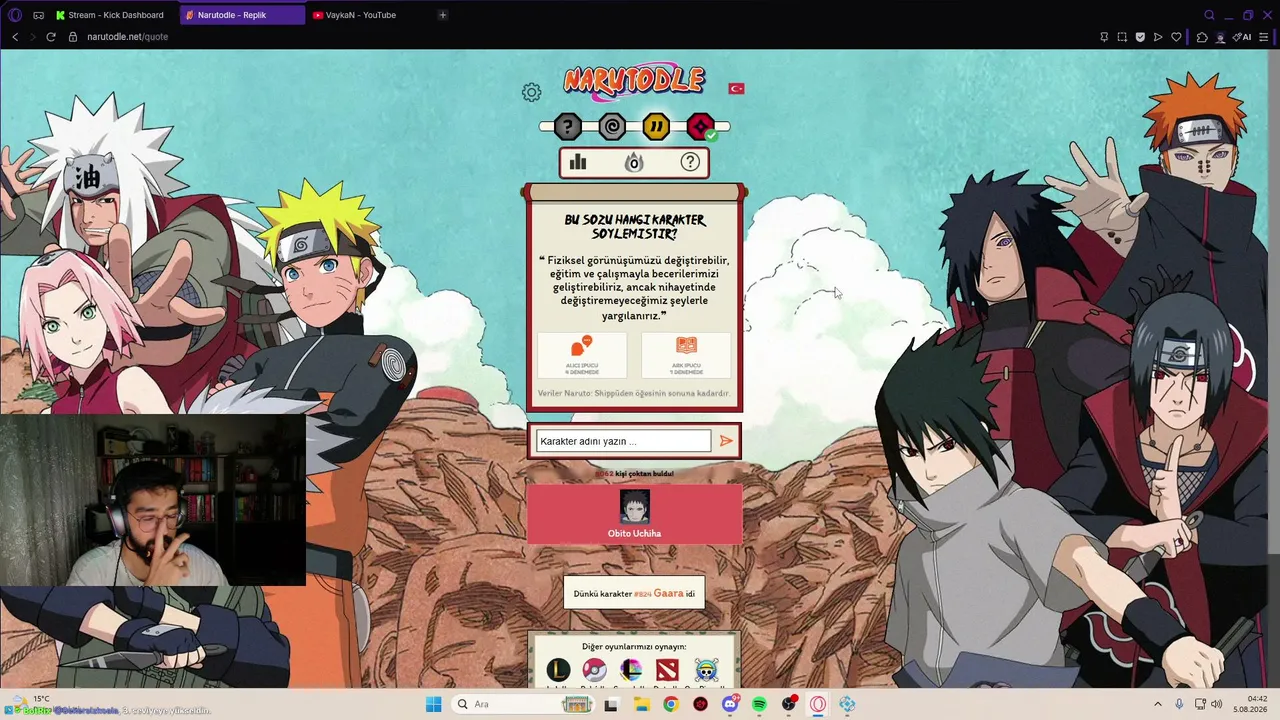Open Task View on the taskbar
Image resolution: width=1280 pixels, height=720 pixels.
click(611, 704)
